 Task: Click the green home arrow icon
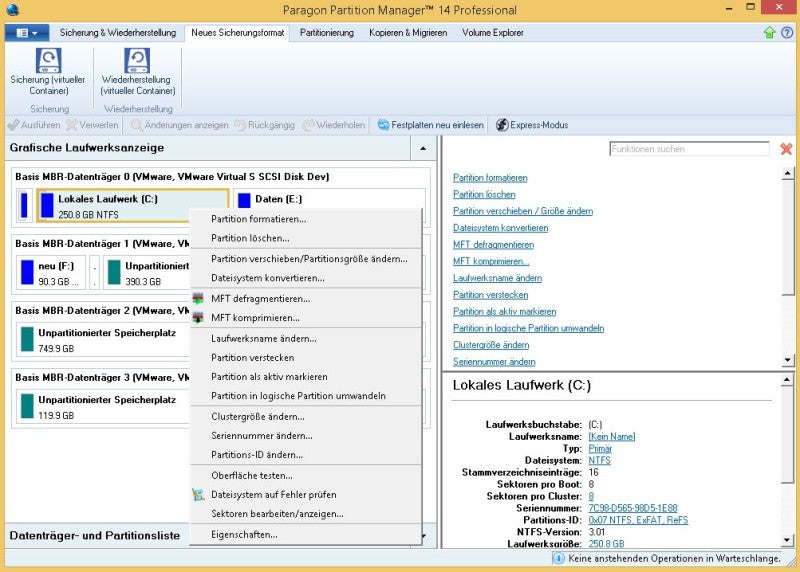click(x=769, y=33)
